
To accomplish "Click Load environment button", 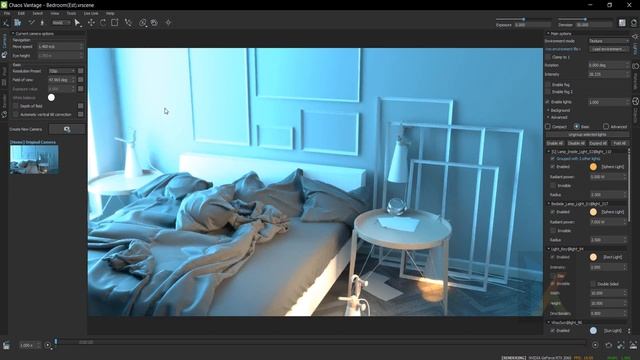I will point(609,49).
